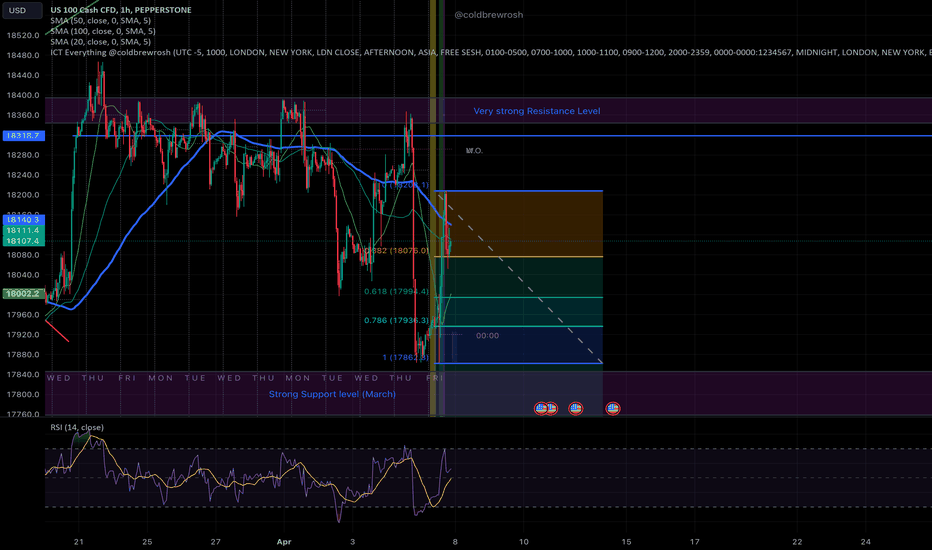This screenshot has height=550, width=932.
Task: Select the orange 0.382 Fibonacci level label
Action: [x=396, y=251]
